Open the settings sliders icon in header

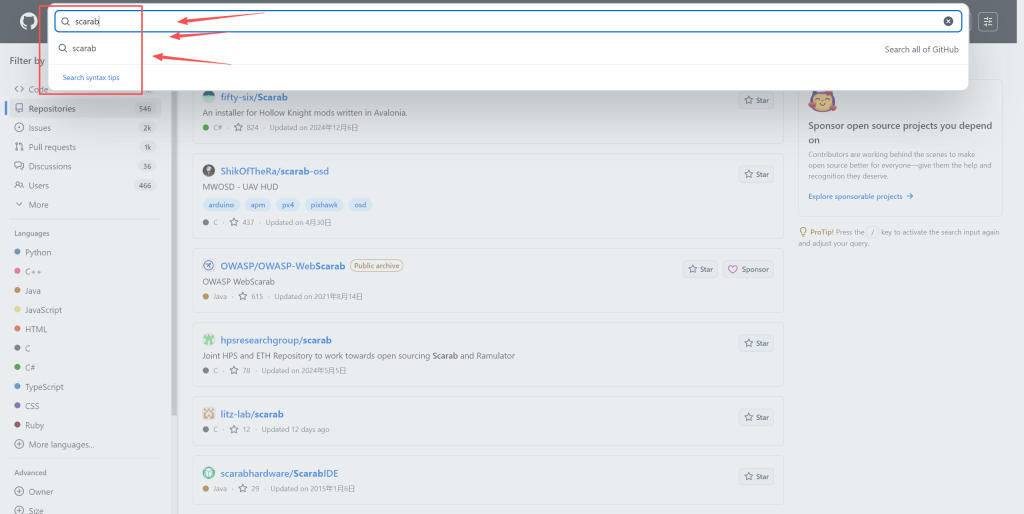coord(988,22)
